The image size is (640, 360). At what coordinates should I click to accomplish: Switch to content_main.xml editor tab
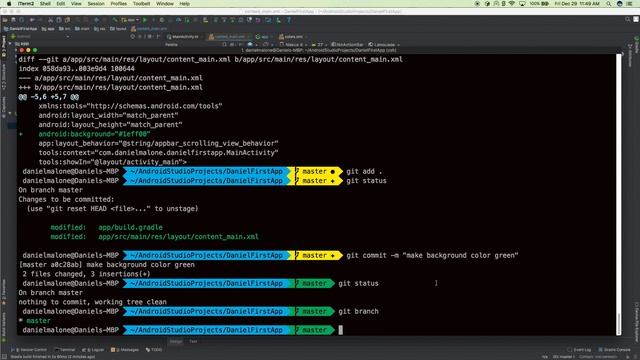point(228,37)
